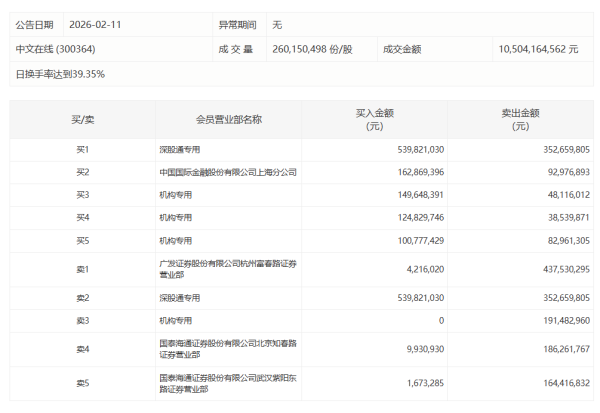Viewport: 600px width, 413px height.
Task: Select sell amount 48,116,012
Action: 569,195
